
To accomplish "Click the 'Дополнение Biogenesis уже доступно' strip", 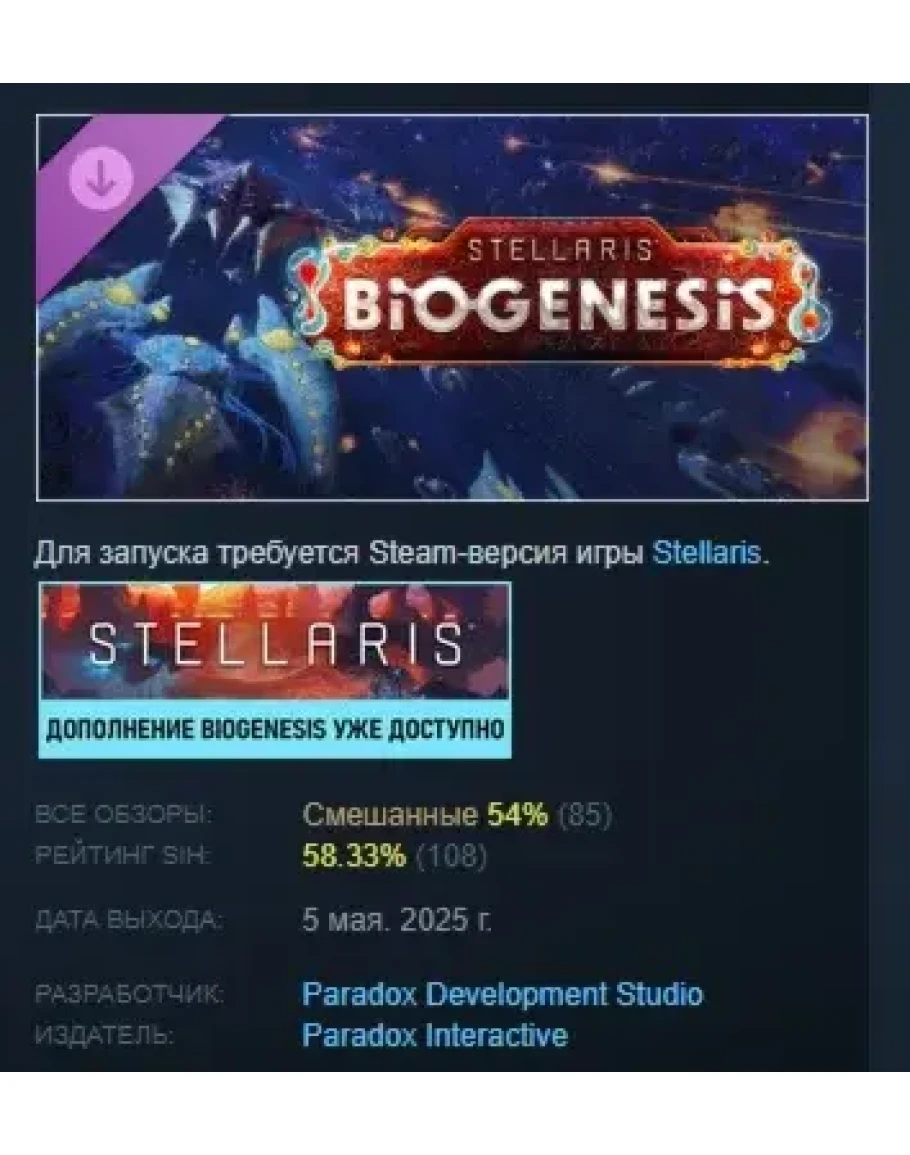I will [275, 729].
